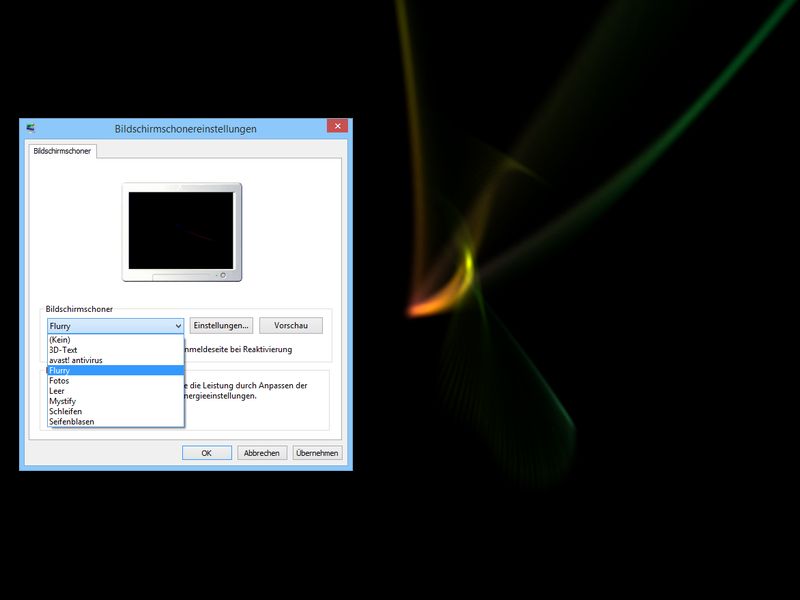
Task: Select the Bildschirmschoner tab
Action: point(62,151)
